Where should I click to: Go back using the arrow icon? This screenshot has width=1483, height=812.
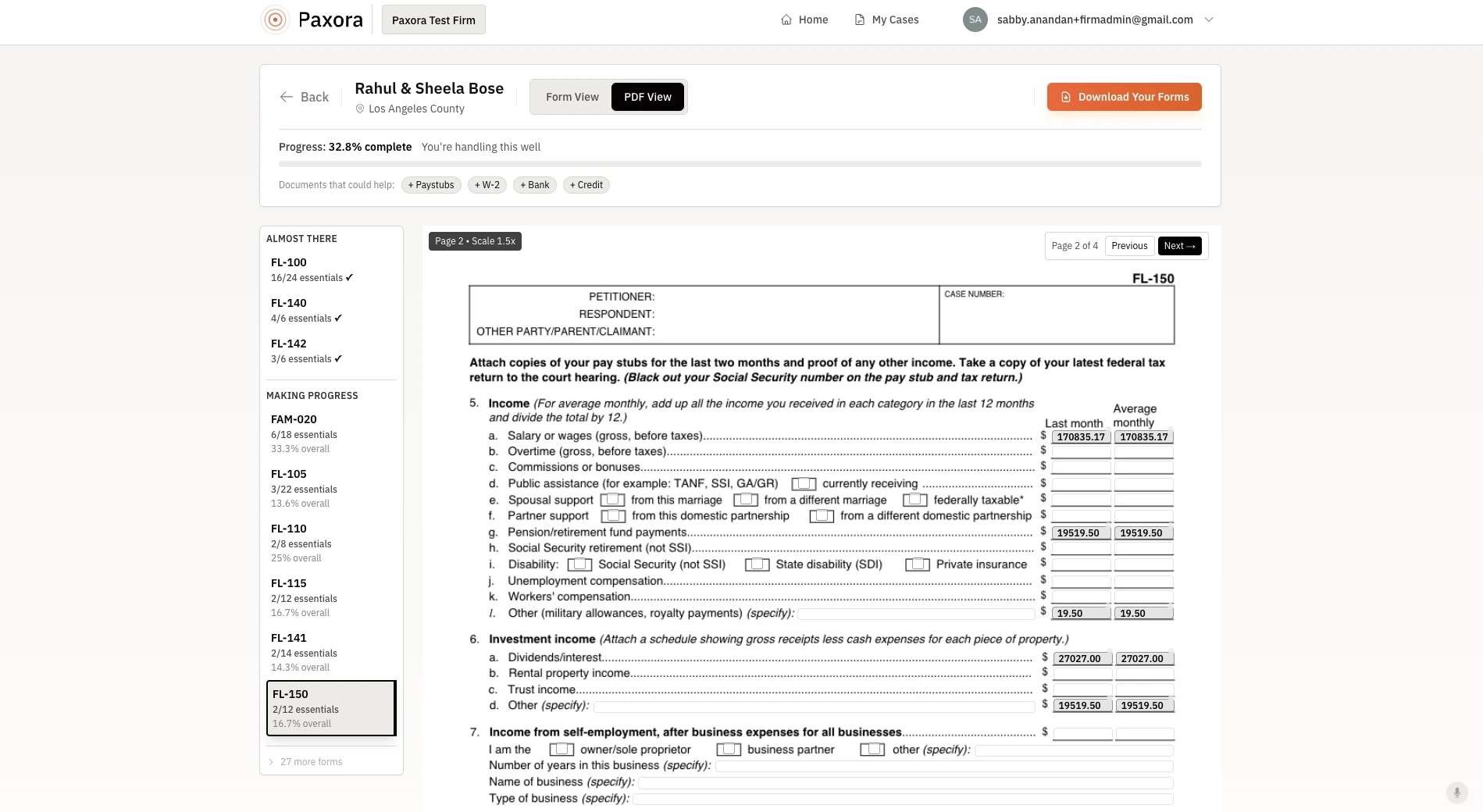point(287,97)
